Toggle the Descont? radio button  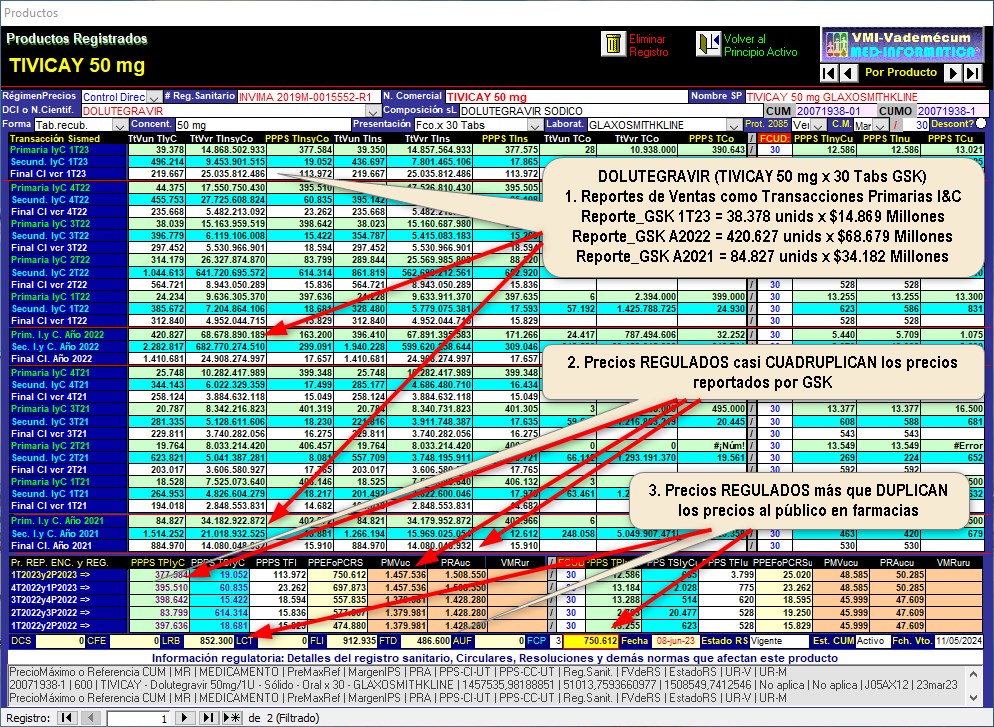coord(980,123)
